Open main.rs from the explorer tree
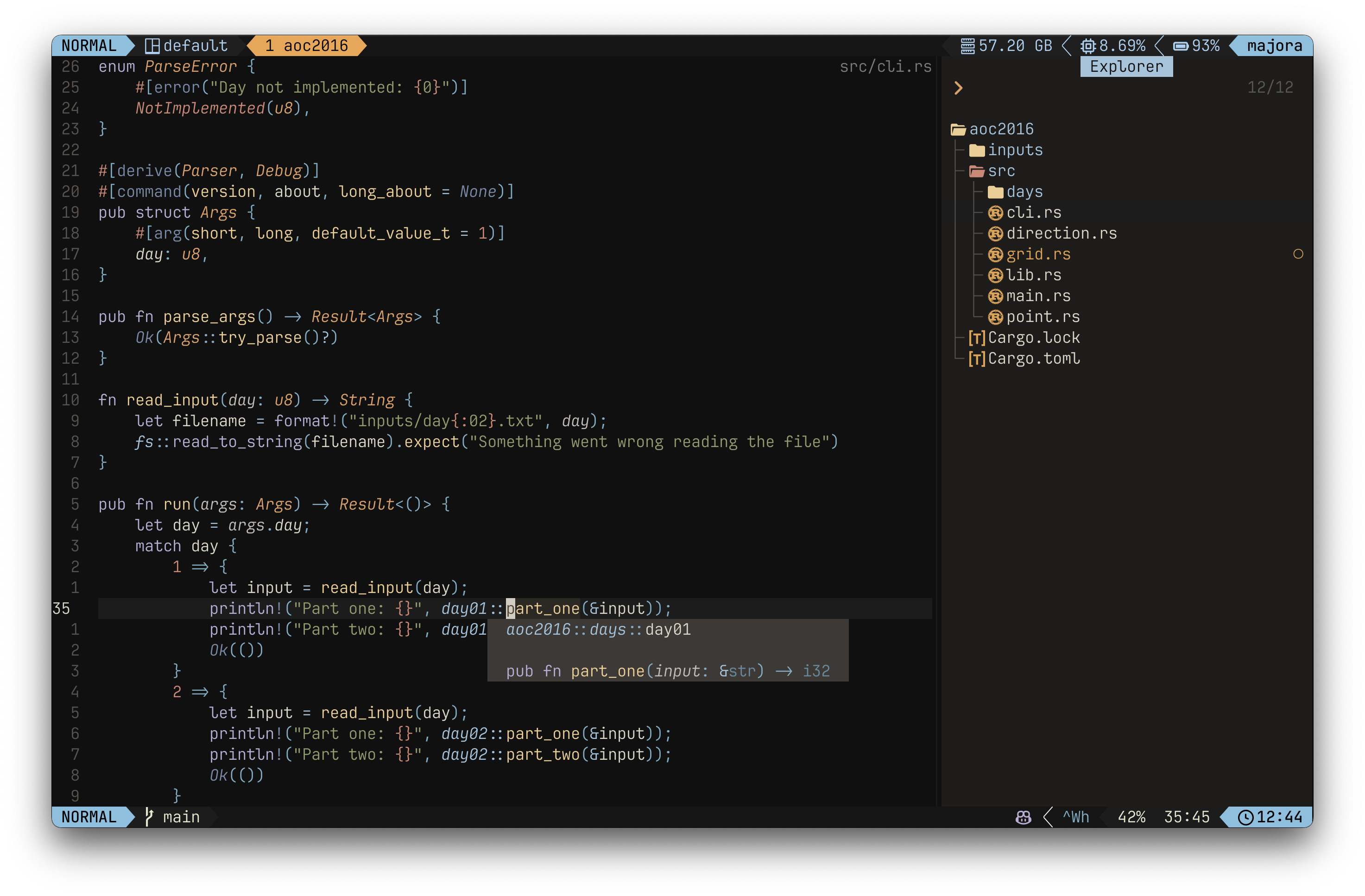Viewport: 1365px width, 896px height. [x=1038, y=296]
